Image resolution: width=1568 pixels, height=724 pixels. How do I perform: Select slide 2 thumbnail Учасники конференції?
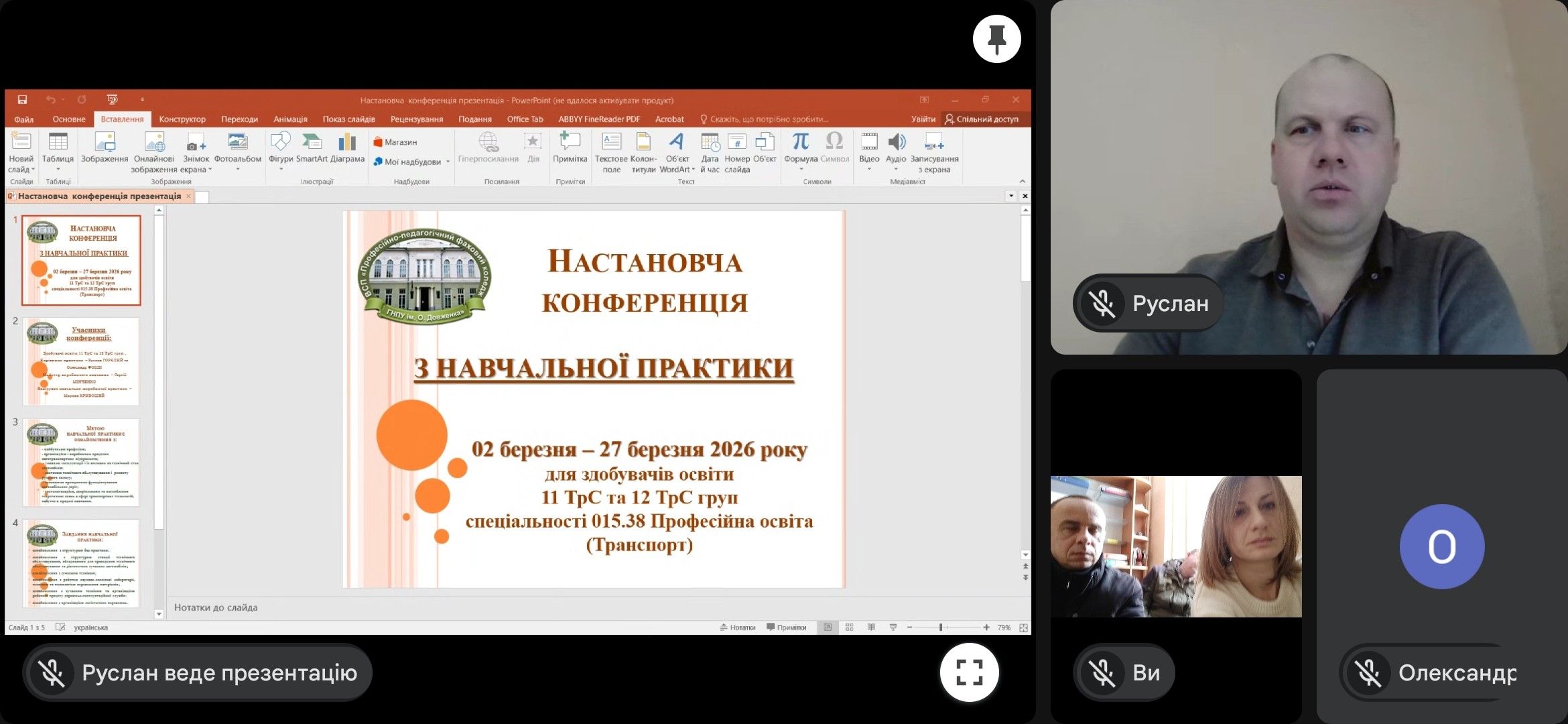pyautogui.click(x=82, y=361)
